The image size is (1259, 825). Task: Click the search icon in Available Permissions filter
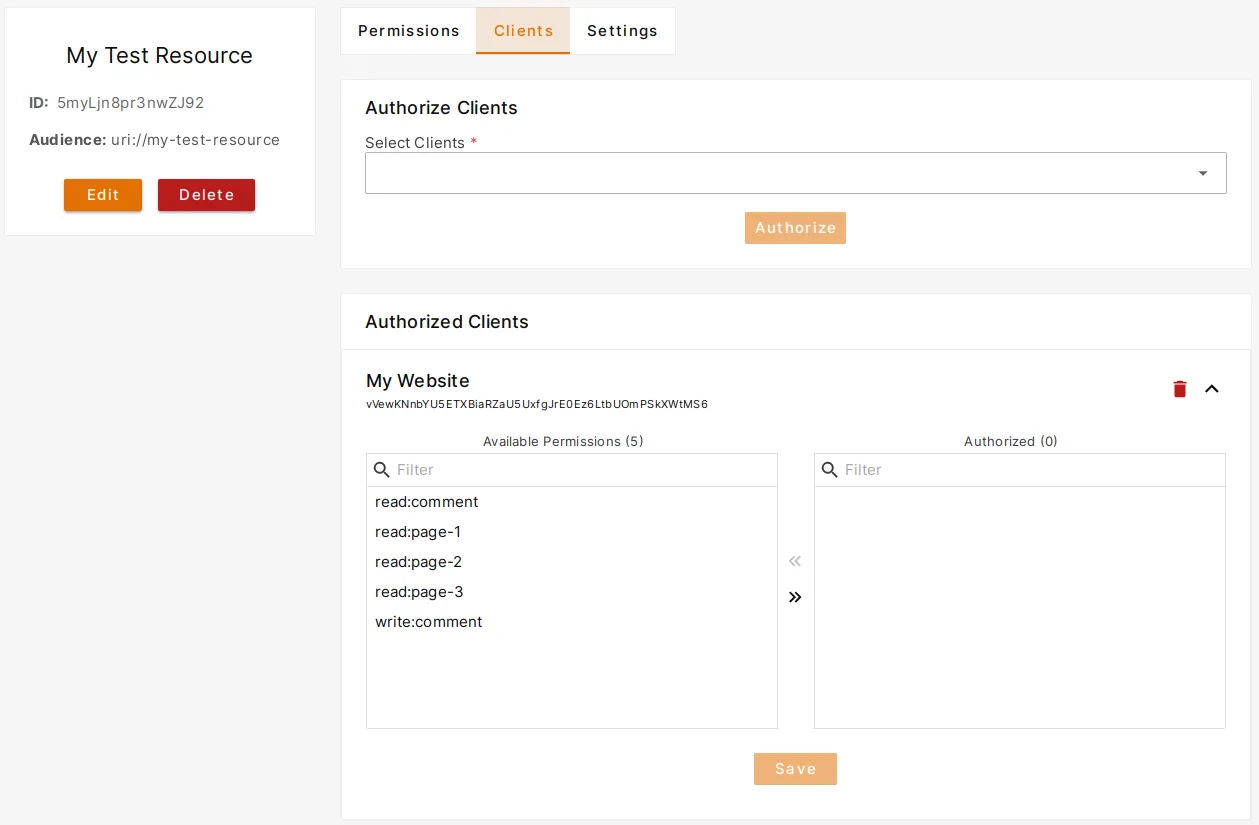click(x=383, y=470)
